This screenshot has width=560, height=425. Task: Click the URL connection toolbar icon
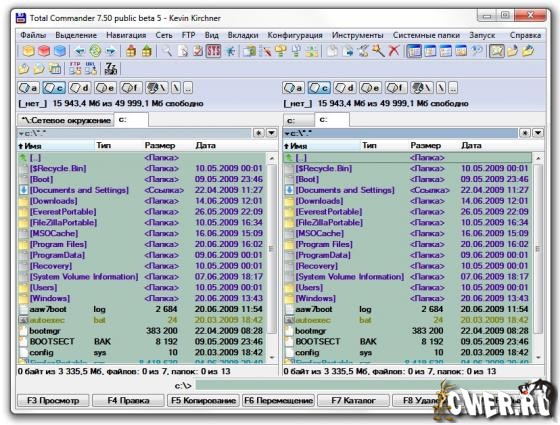pos(91,69)
